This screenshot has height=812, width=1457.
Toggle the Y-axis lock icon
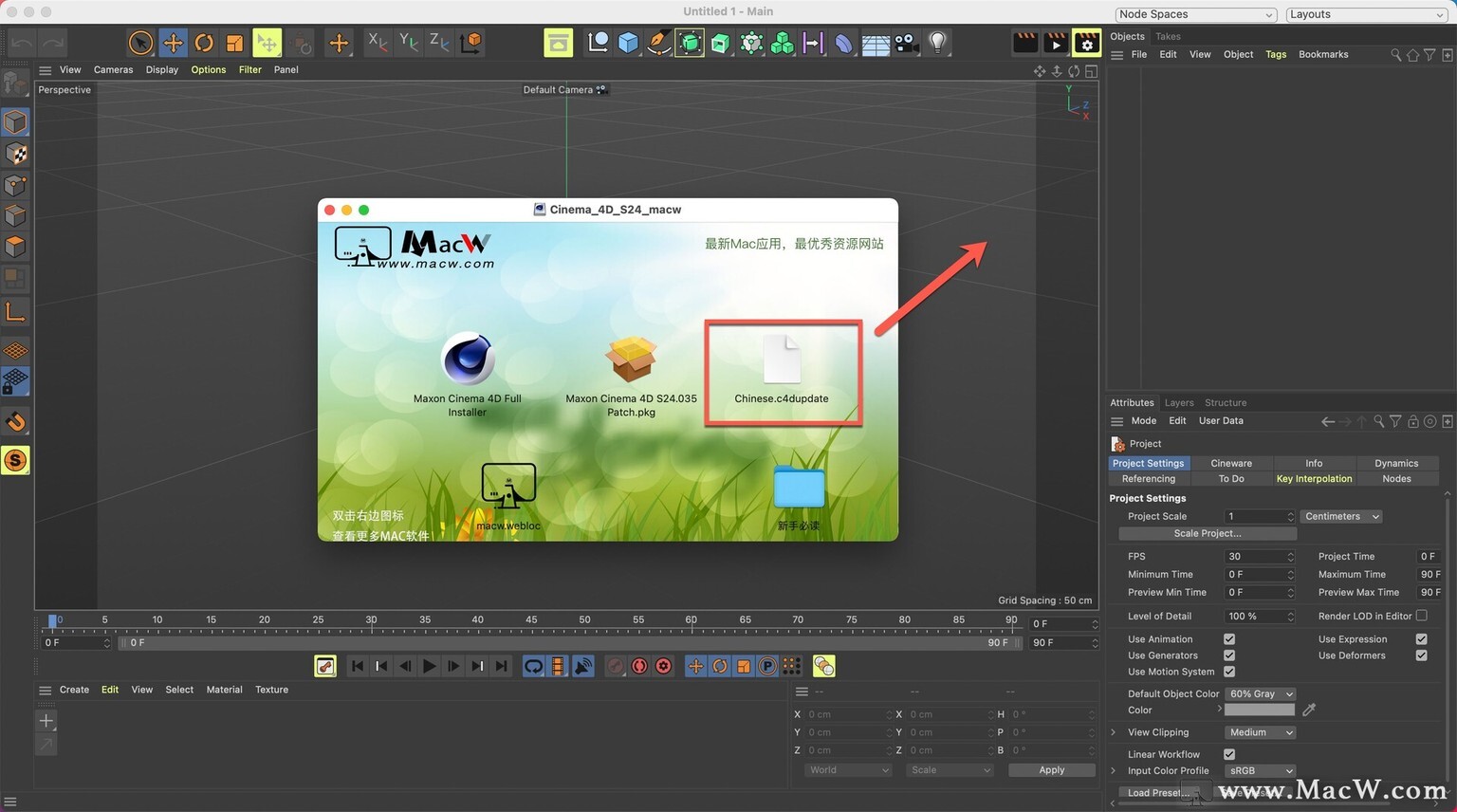pyautogui.click(x=409, y=42)
